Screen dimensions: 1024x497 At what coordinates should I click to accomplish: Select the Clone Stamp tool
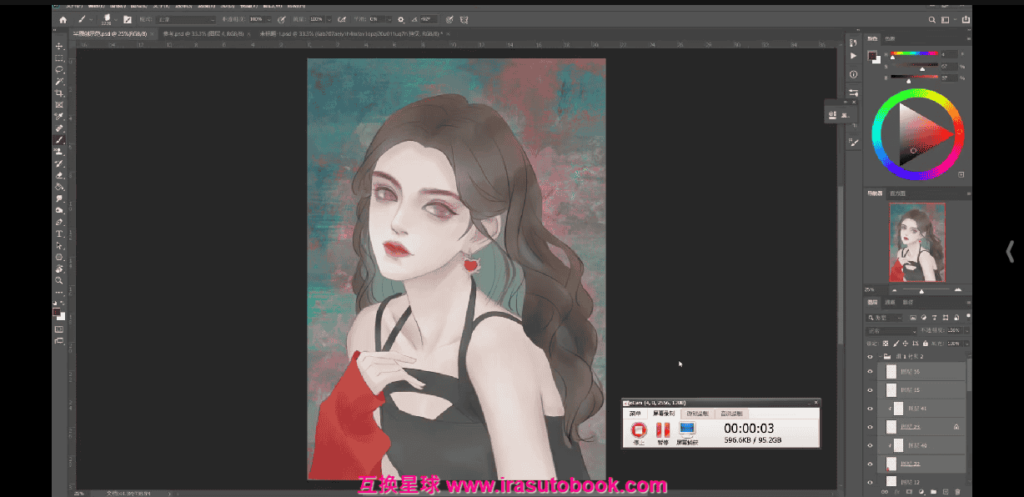click(59, 152)
